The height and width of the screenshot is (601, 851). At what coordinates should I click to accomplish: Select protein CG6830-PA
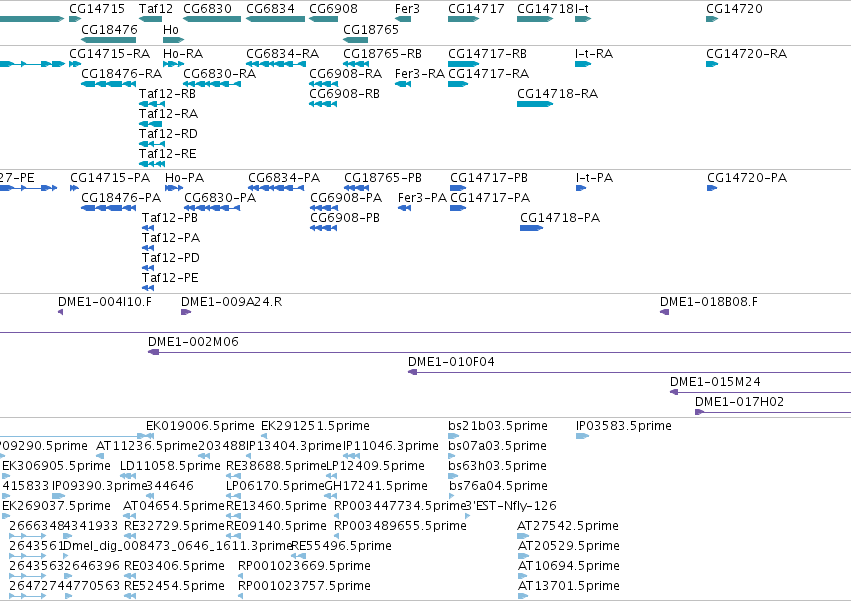tap(220, 198)
